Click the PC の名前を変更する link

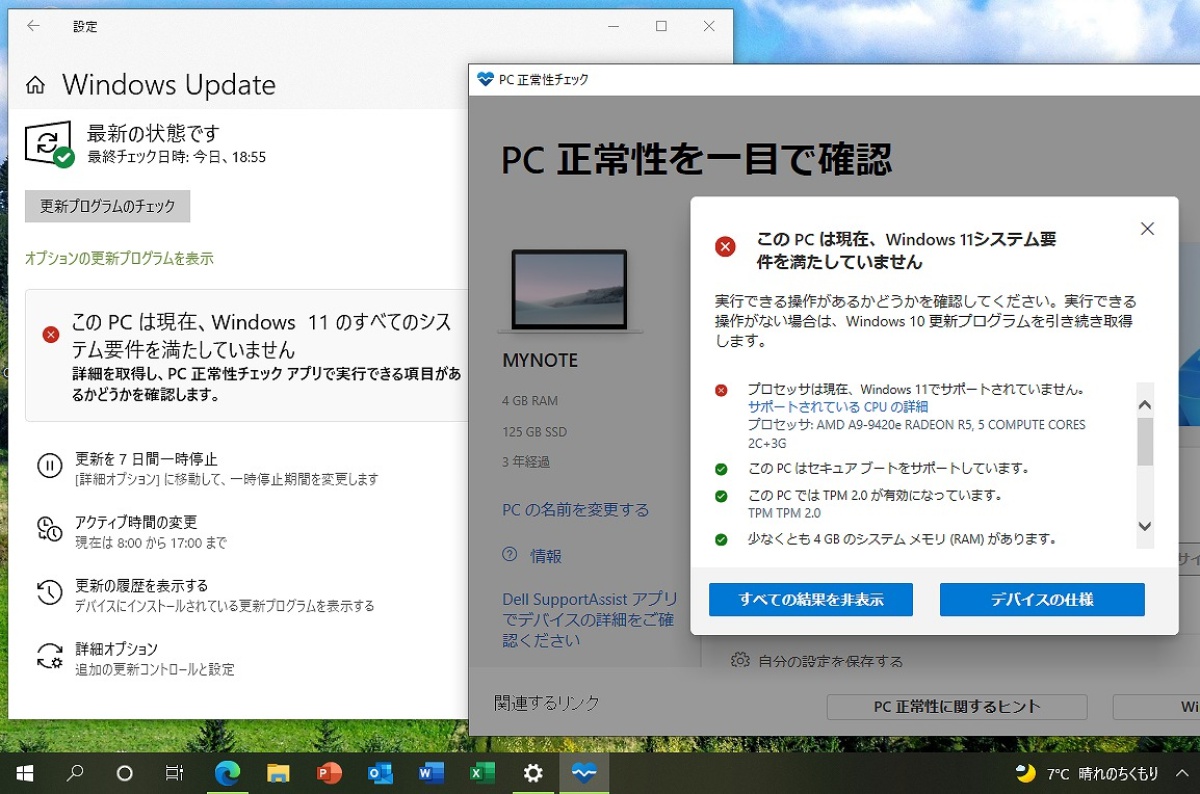(x=574, y=510)
